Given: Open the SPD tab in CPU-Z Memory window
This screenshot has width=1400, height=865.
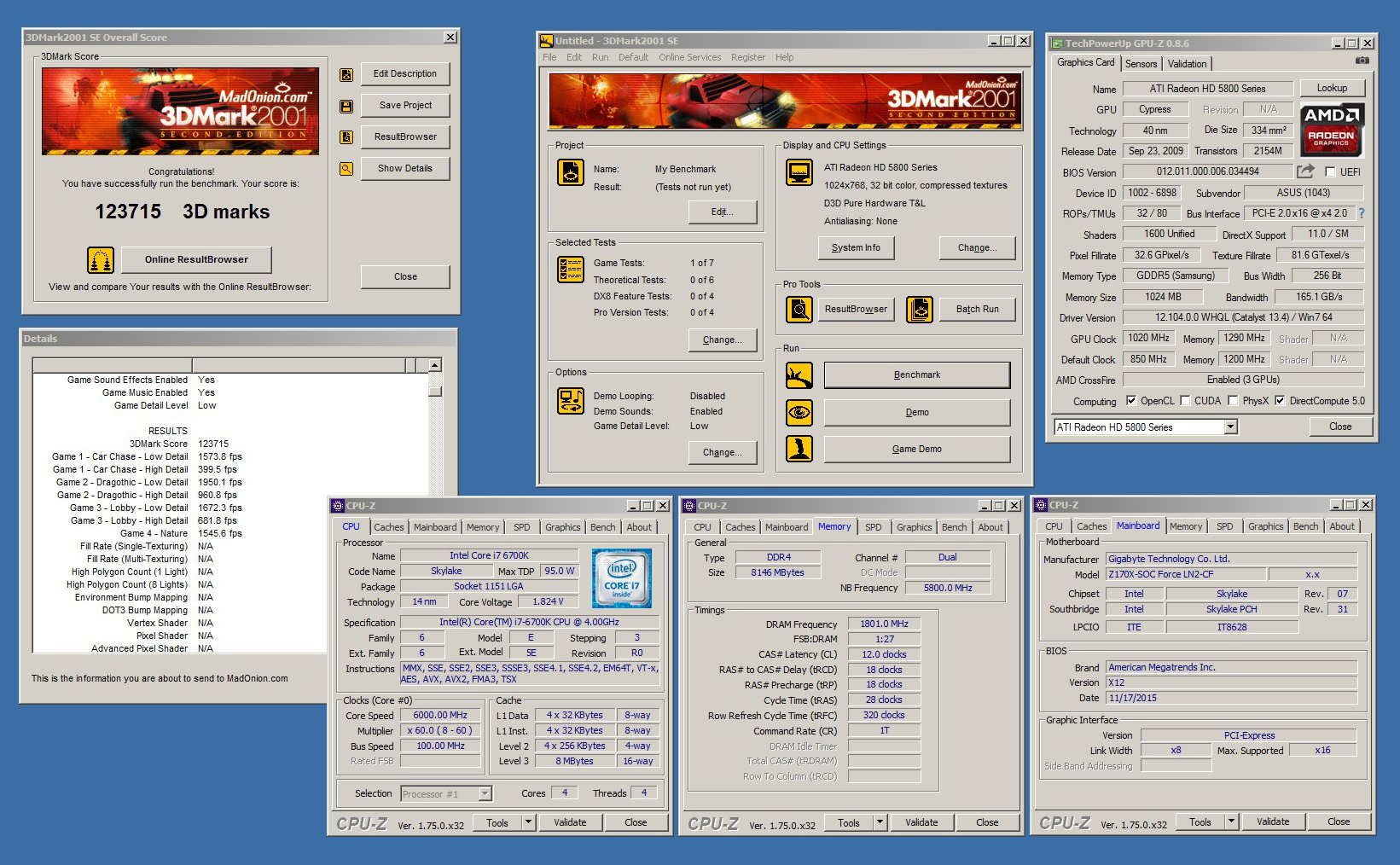Looking at the screenshot, I should 874,527.
